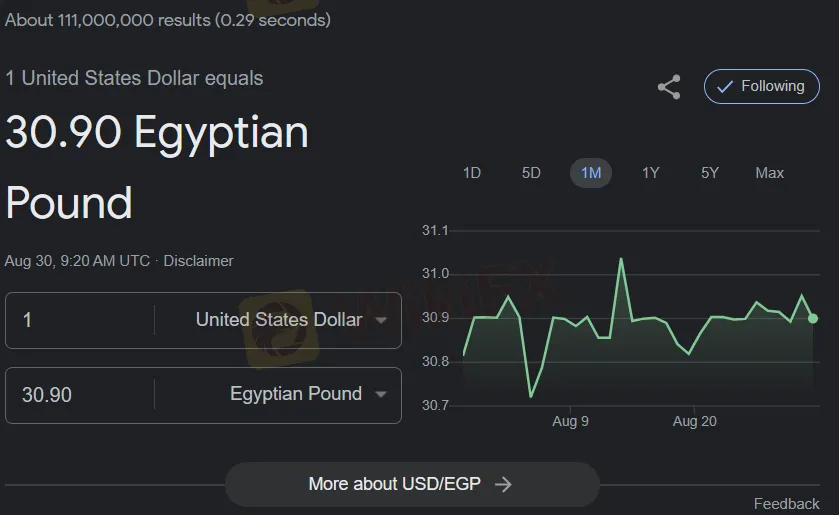
Task: Click the Following checkmark icon
Action: (724, 87)
